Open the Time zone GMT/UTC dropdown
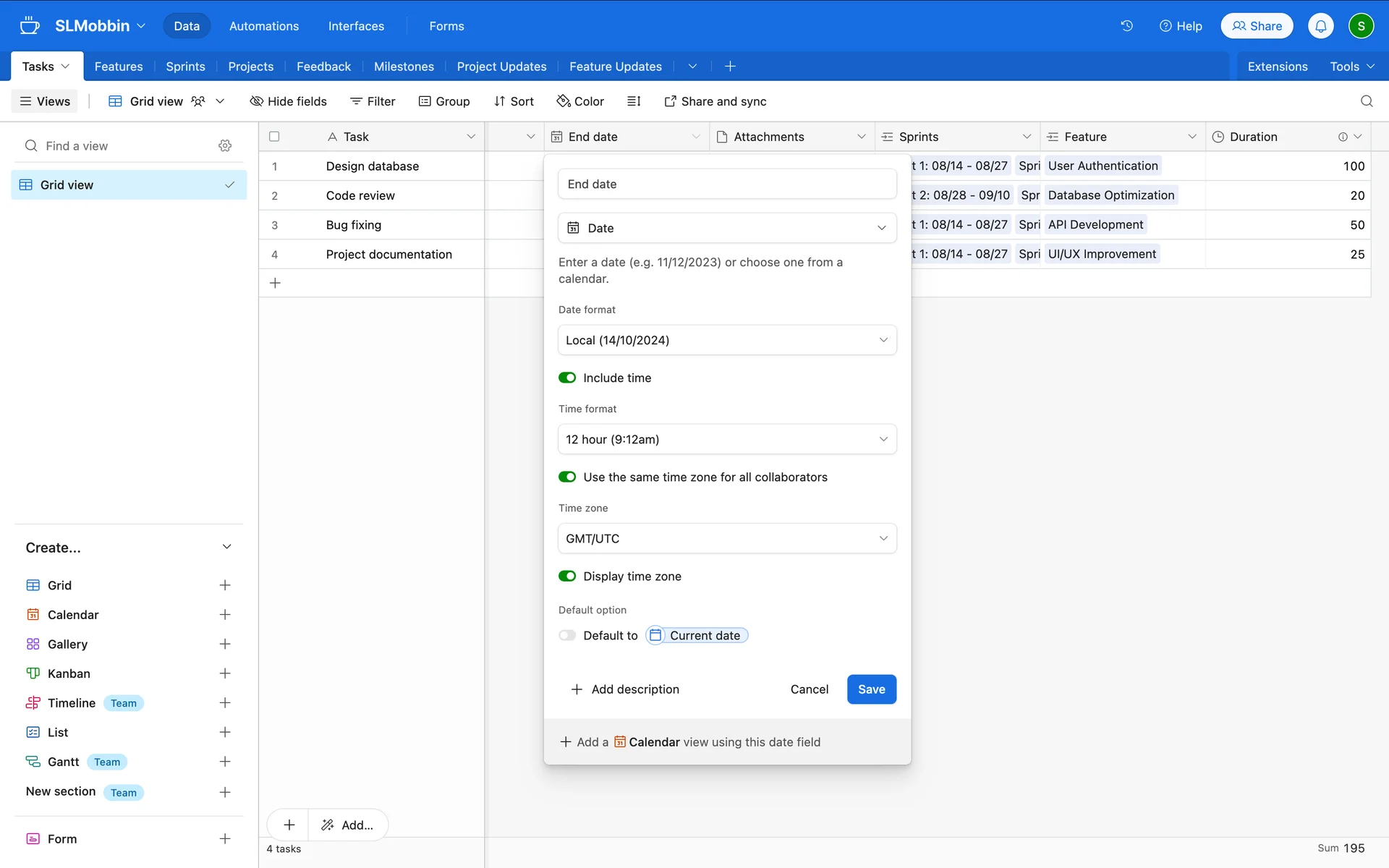 pyautogui.click(x=727, y=538)
